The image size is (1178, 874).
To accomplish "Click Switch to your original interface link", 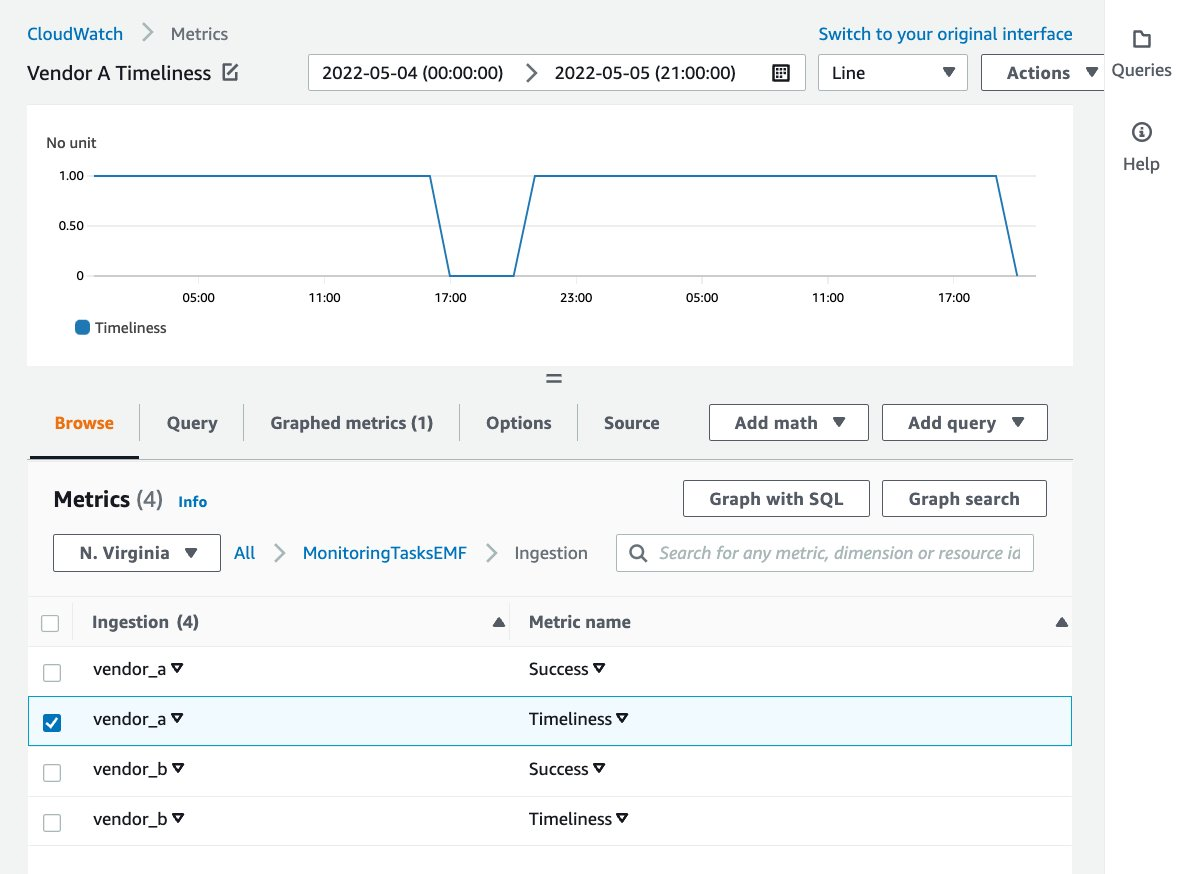I will (945, 33).
